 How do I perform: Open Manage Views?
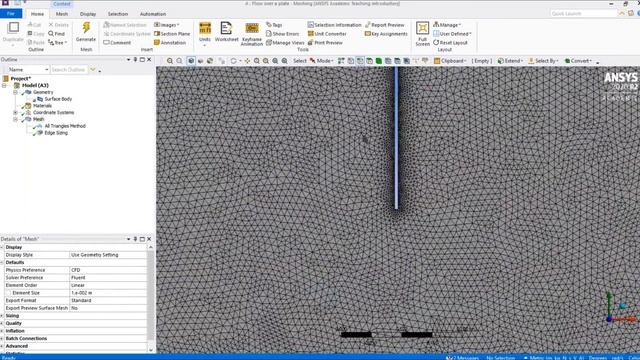pos(285,42)
